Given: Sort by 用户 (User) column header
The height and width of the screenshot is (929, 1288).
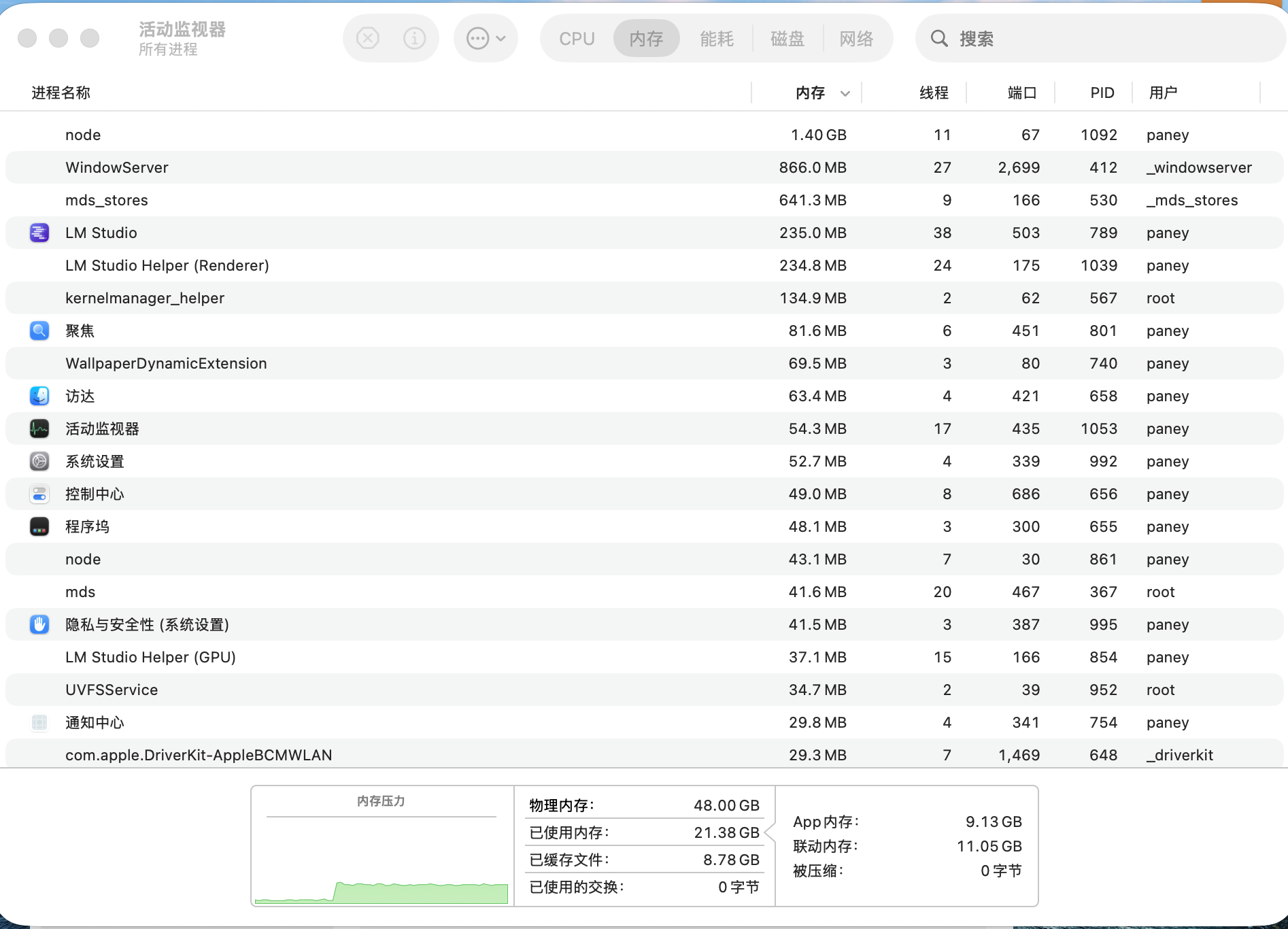Looking at the screenshot, I should pos(1163,92).
